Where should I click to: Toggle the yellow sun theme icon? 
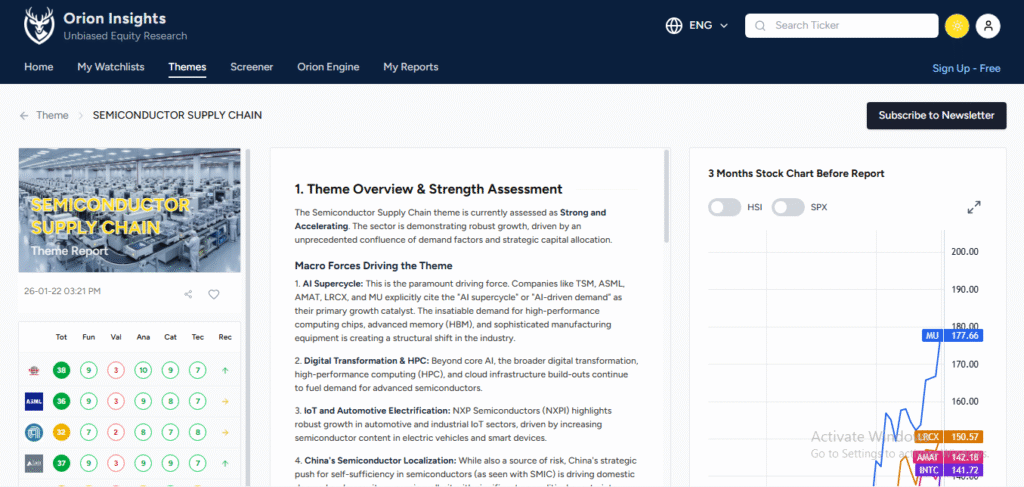(957, 26)
